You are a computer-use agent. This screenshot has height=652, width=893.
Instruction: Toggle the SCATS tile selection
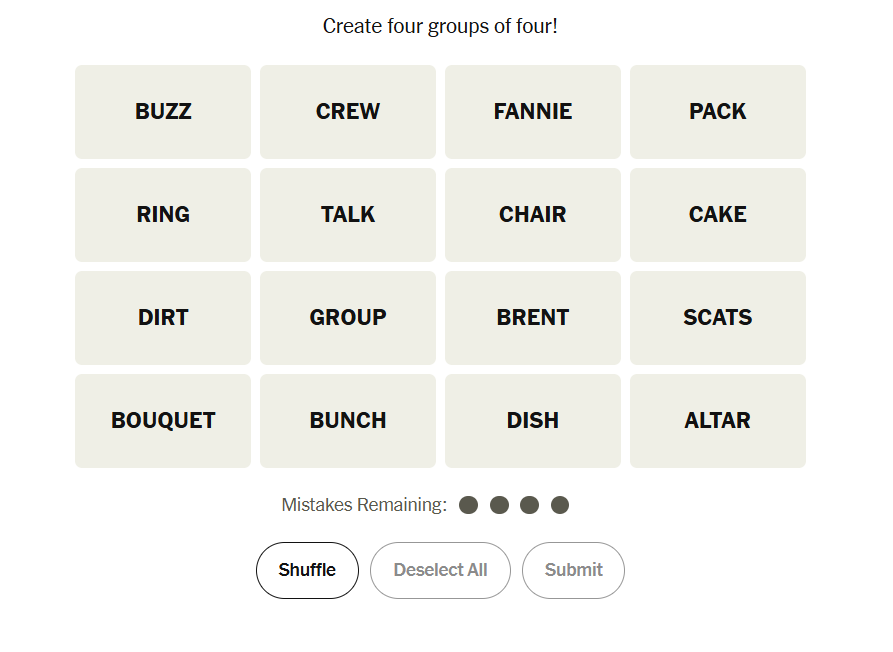point(718,318)
